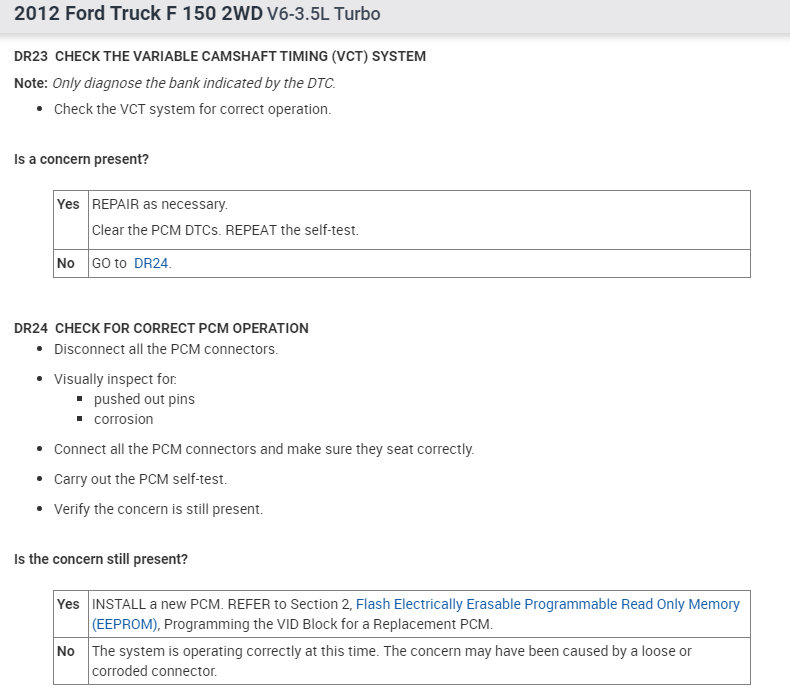Click the Yes cell in DR23 table
Viewport: 790px width, 700px height.
point(68,204)
